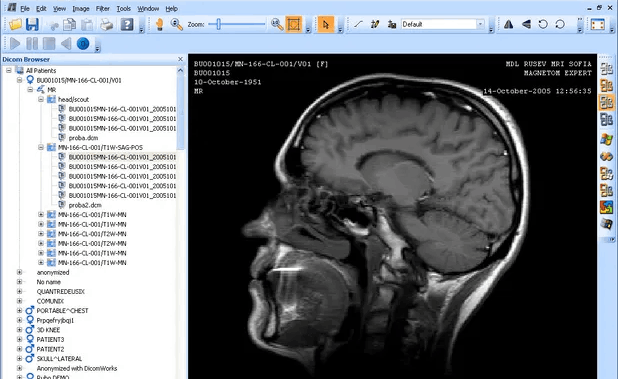Open the Edit menu

pos(41,9)
